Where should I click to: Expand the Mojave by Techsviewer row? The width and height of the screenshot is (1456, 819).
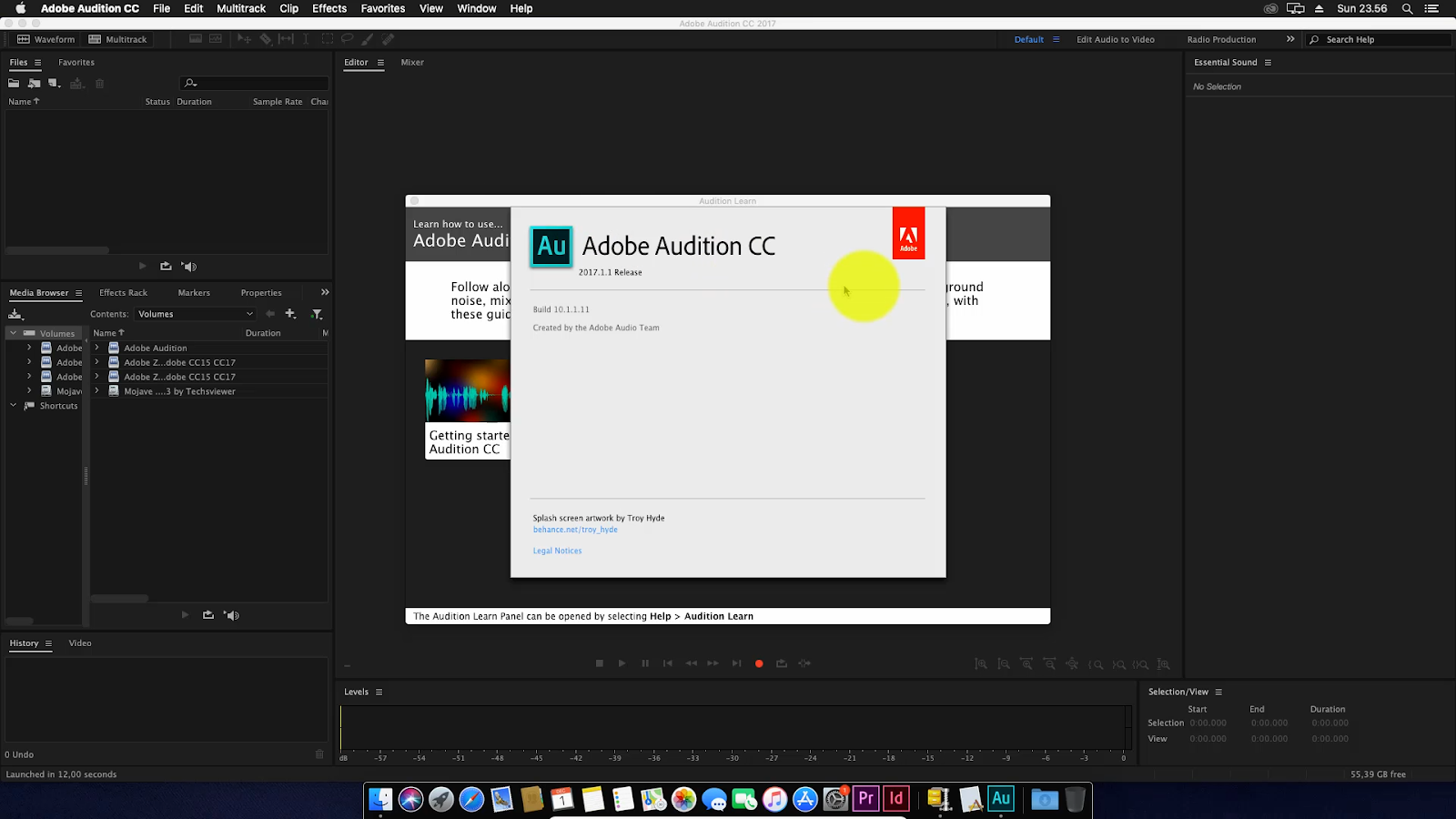click(96, 391)
